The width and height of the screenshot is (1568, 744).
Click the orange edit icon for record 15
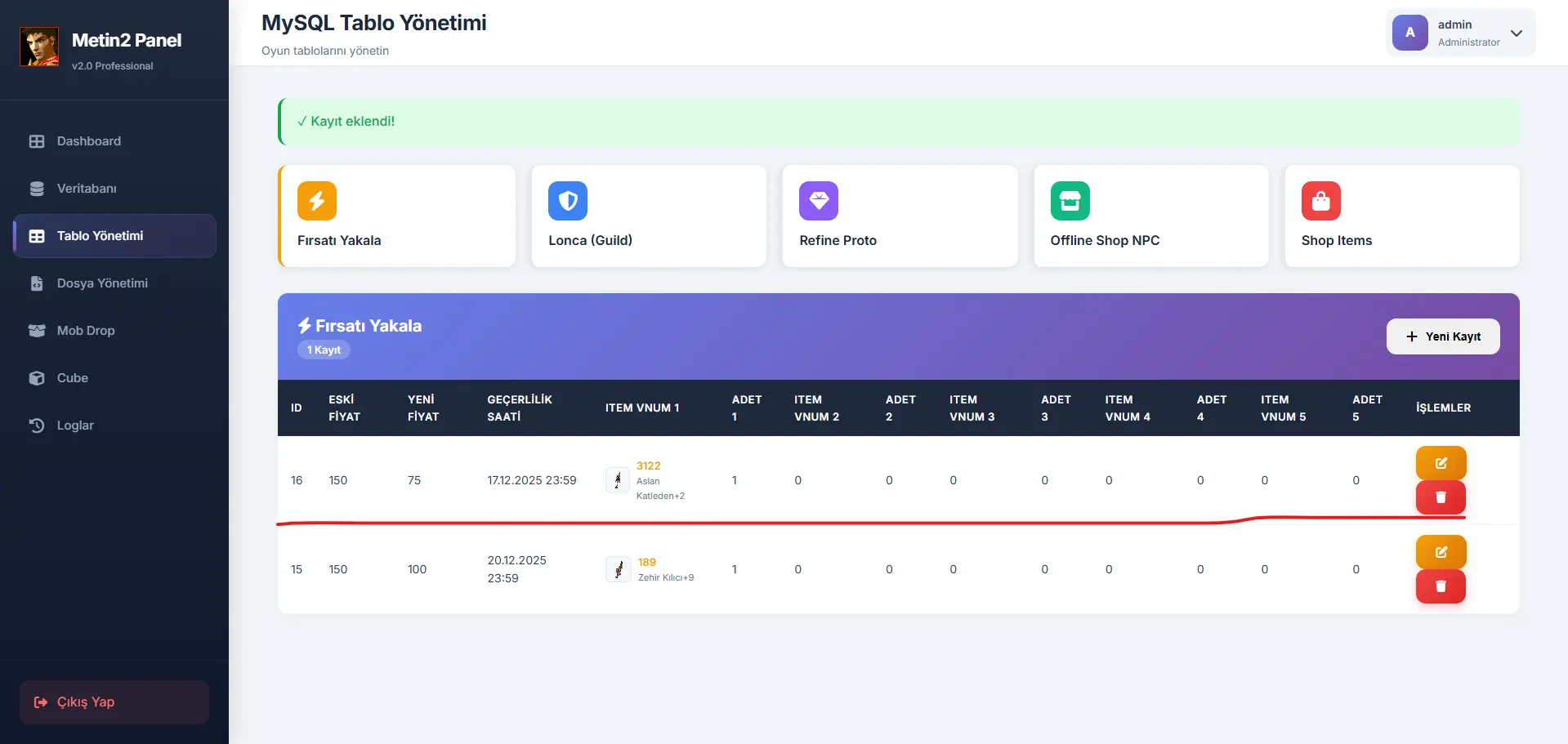click(x=1441, y=552)
